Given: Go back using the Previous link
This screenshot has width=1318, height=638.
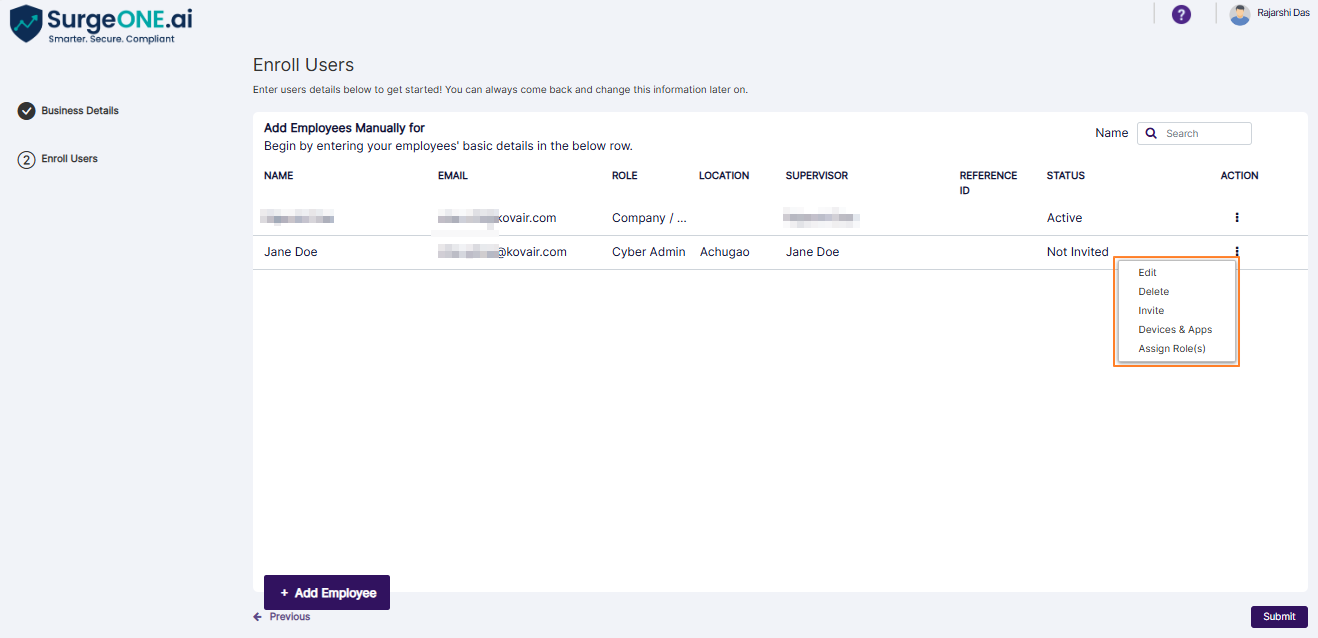Looking at the screenshot, I should (290, 616).
